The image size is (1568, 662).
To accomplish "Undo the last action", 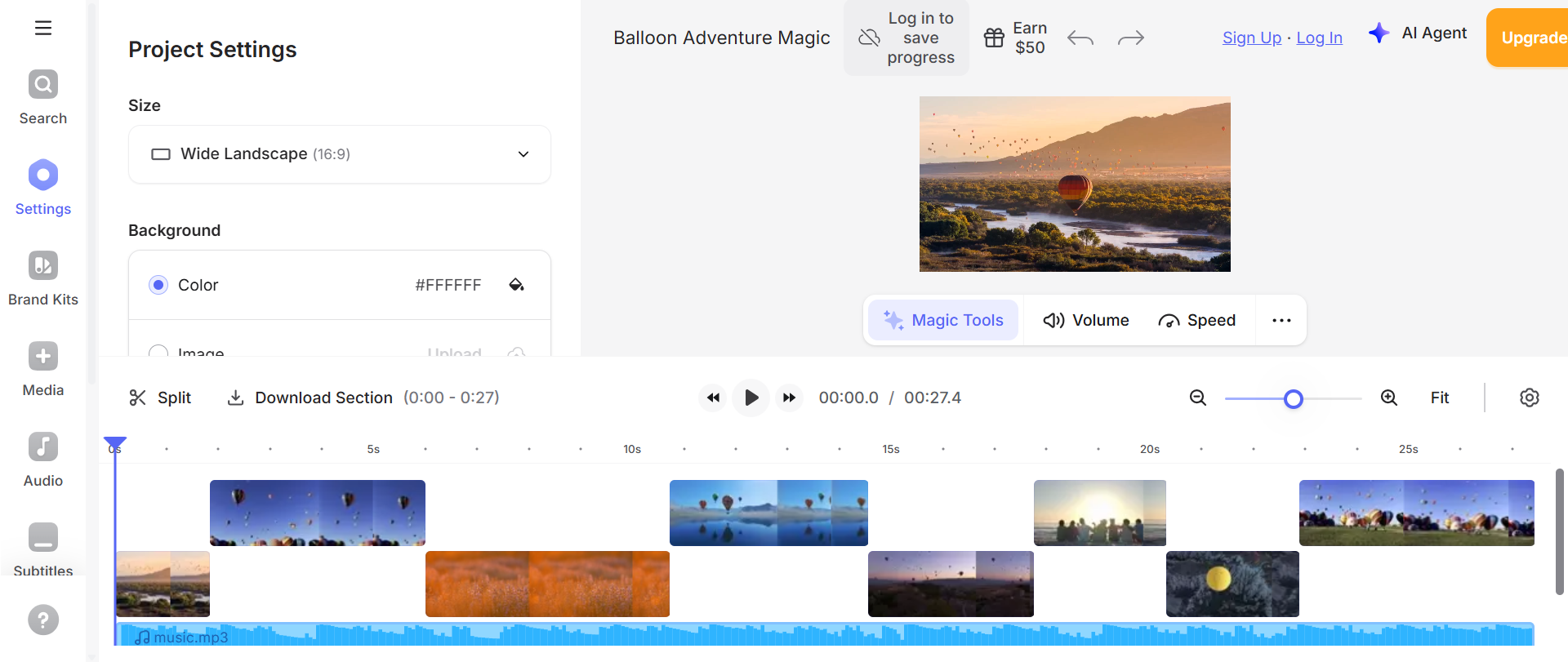I will click(x=1080, y=38).
